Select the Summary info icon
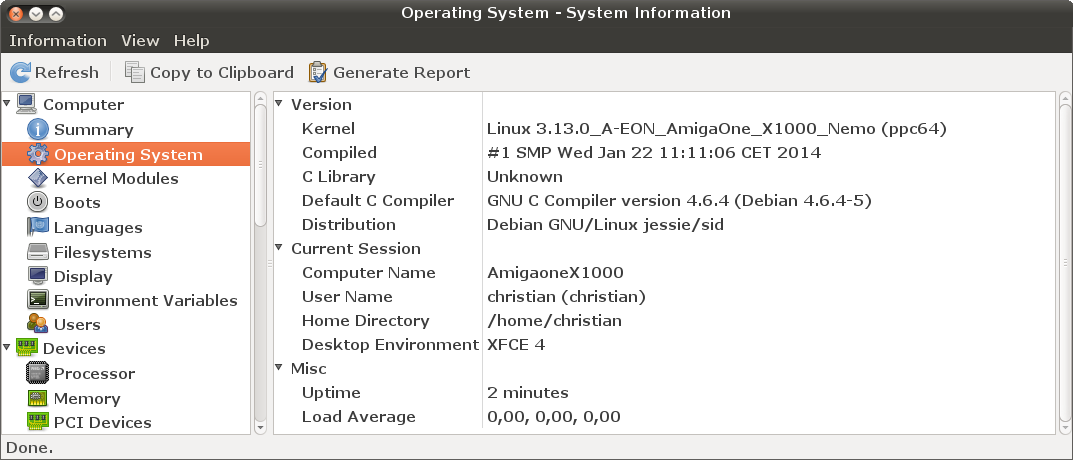 [x=37, y=129]
